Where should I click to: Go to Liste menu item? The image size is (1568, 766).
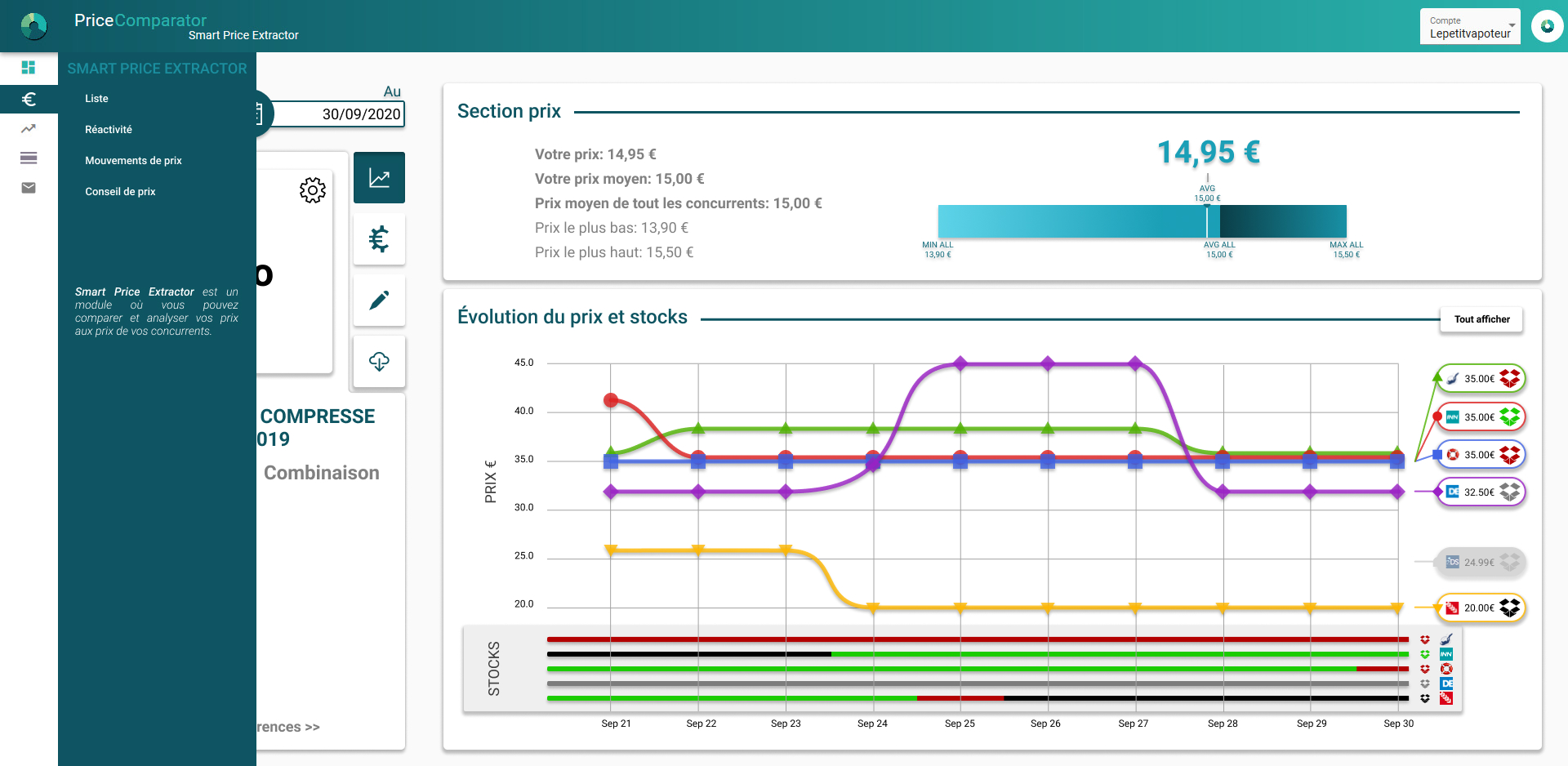pyautogui.click(x=96, y=99)
